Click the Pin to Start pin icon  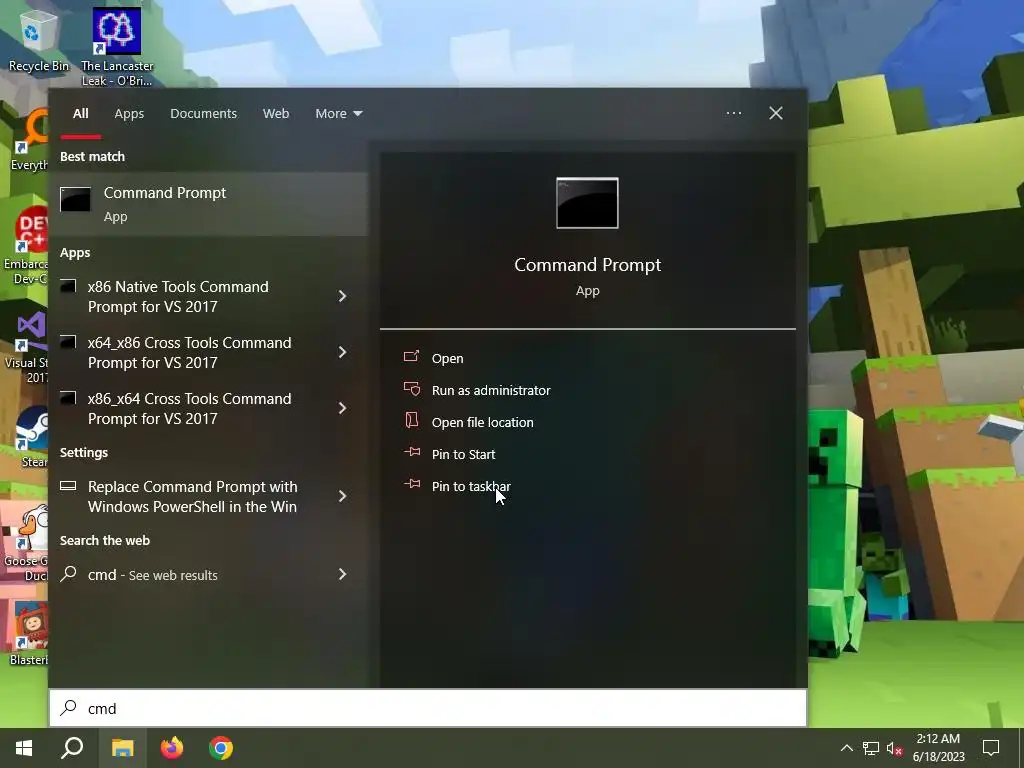coord(411,452)
